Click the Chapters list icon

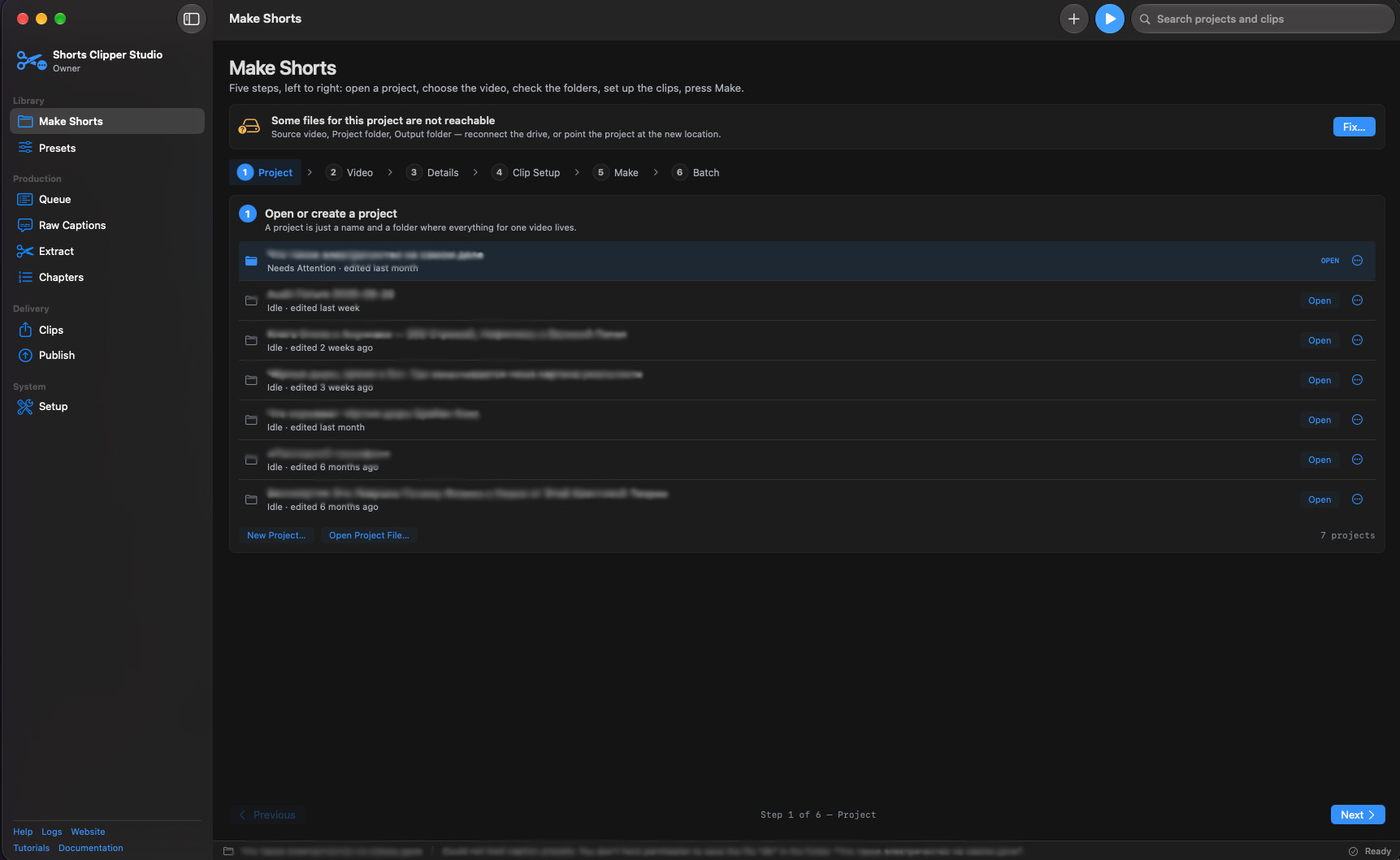(x=25, y=277)
